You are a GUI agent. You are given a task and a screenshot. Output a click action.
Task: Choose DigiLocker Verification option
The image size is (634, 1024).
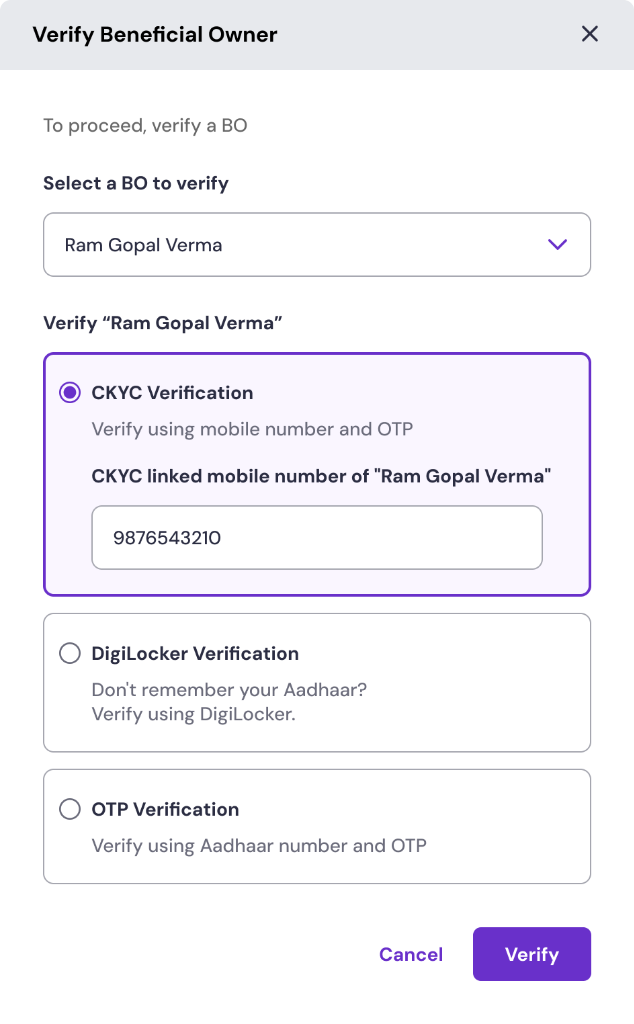pos(69,653)
